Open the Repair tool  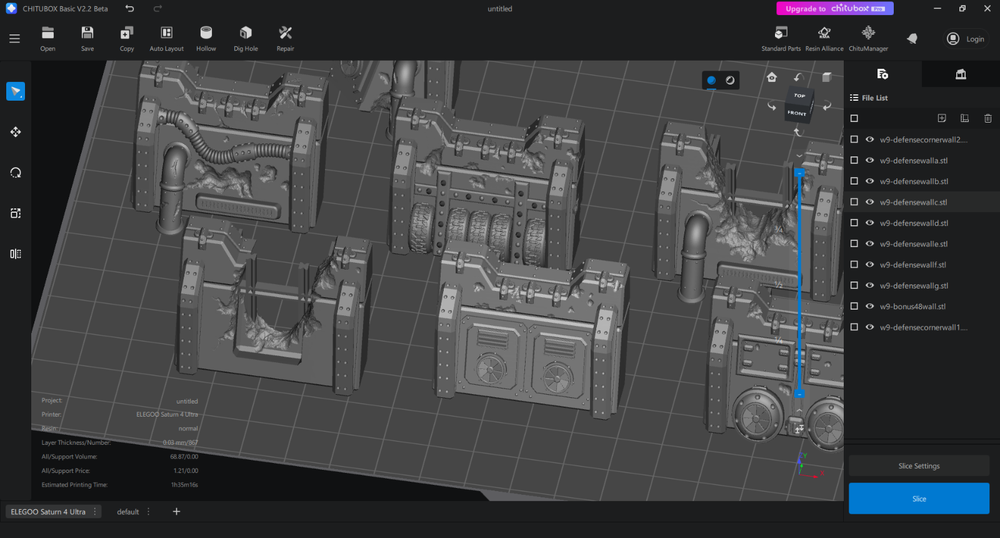coord(285,38)
